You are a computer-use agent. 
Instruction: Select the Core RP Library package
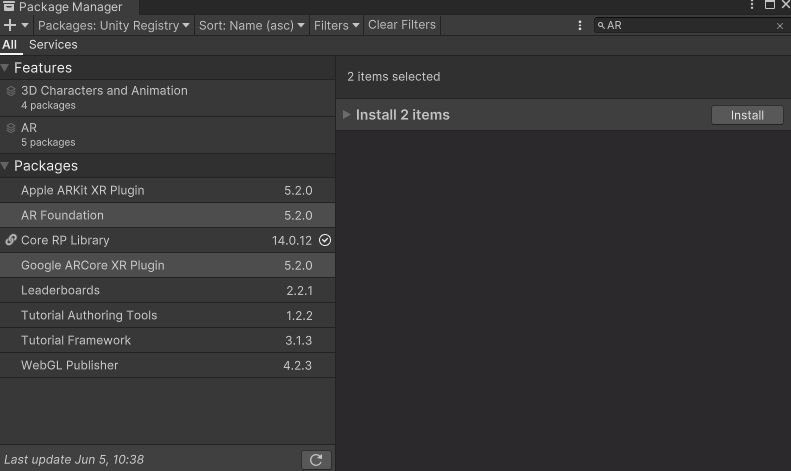(167, 240)
